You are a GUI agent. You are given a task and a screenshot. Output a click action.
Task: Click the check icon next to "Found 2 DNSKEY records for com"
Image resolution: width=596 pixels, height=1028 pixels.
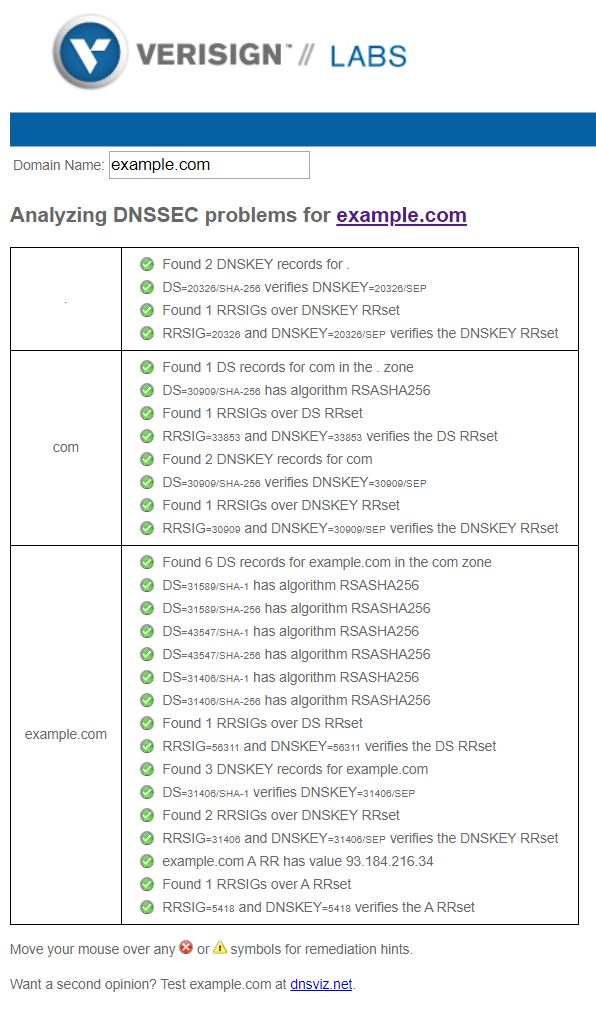point(147,459)
